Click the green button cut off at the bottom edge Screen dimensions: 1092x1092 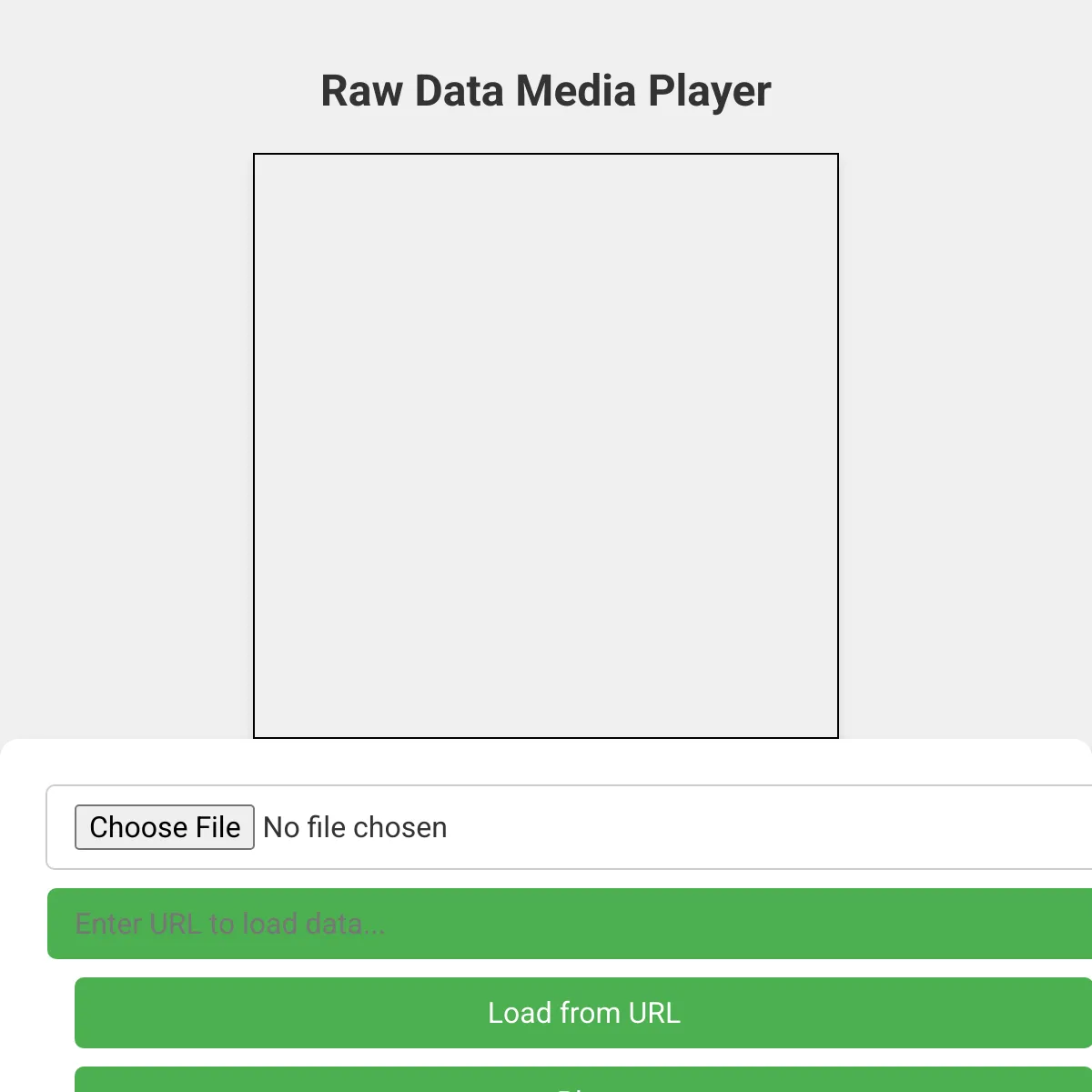tap(582, 1081)
